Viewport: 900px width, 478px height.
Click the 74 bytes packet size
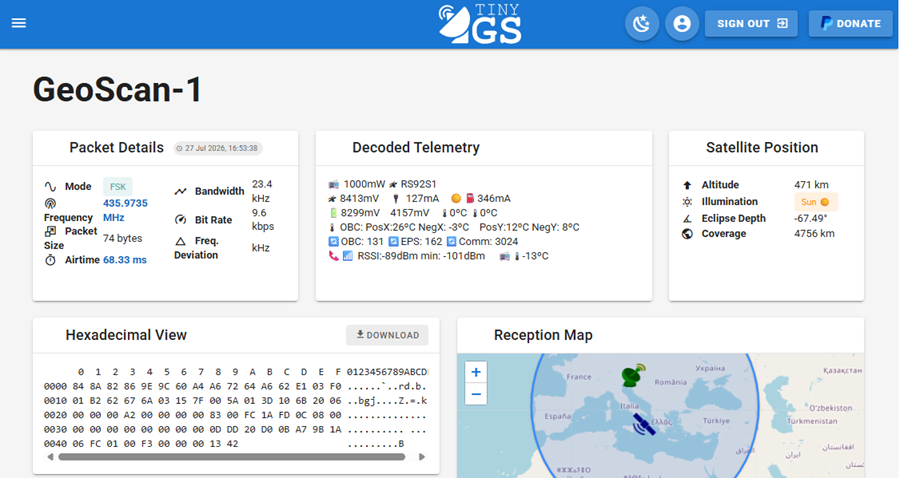(x=122, y=238)
